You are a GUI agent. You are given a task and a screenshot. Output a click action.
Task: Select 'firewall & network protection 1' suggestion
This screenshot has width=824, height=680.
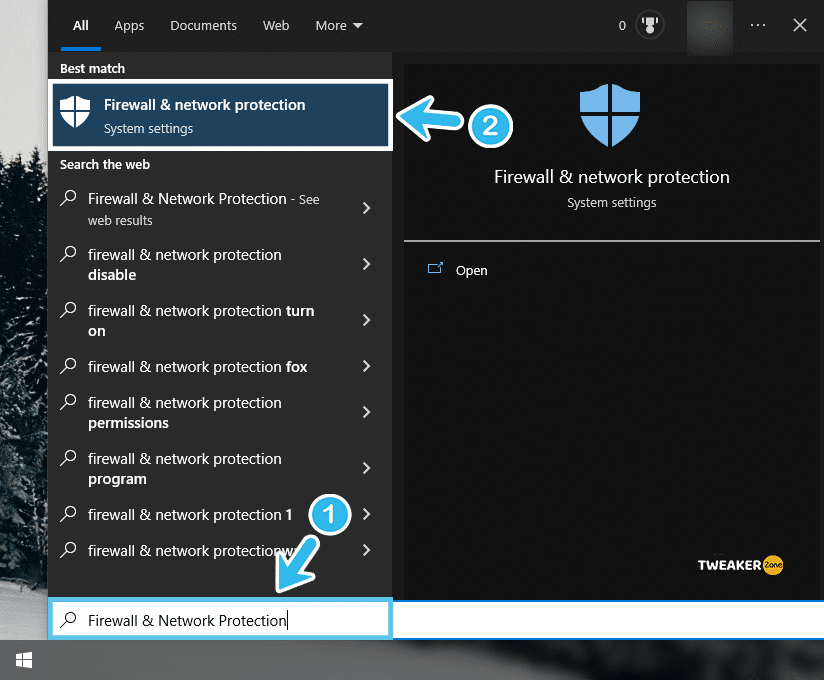(190, 515)
